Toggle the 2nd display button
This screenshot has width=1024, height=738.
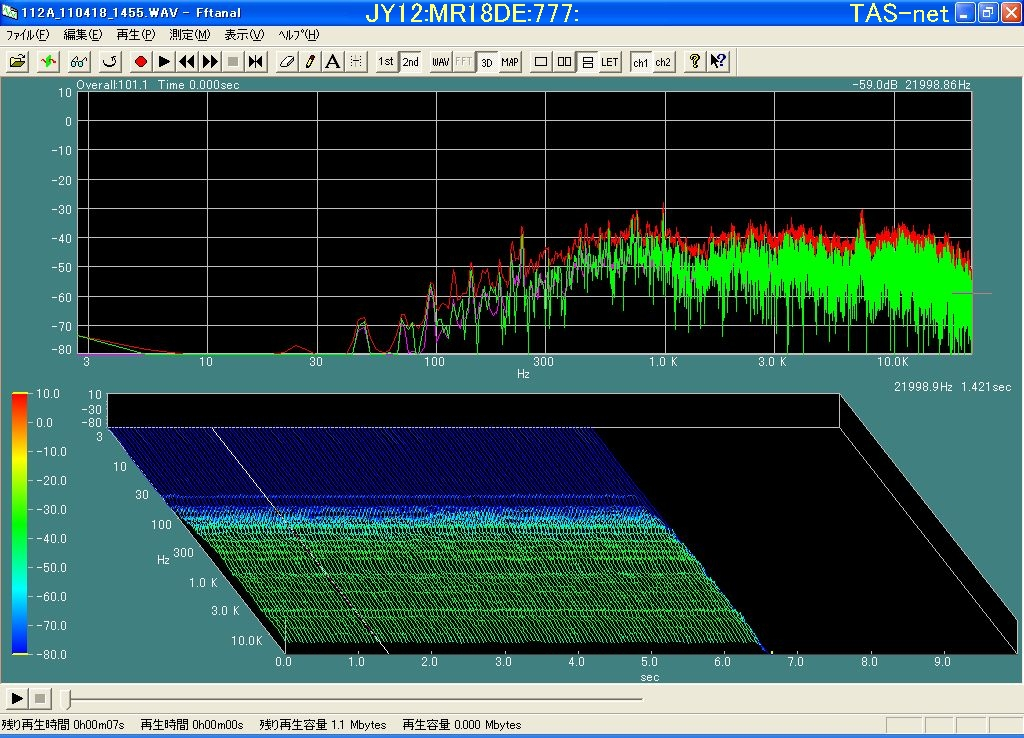pos(410,61)
